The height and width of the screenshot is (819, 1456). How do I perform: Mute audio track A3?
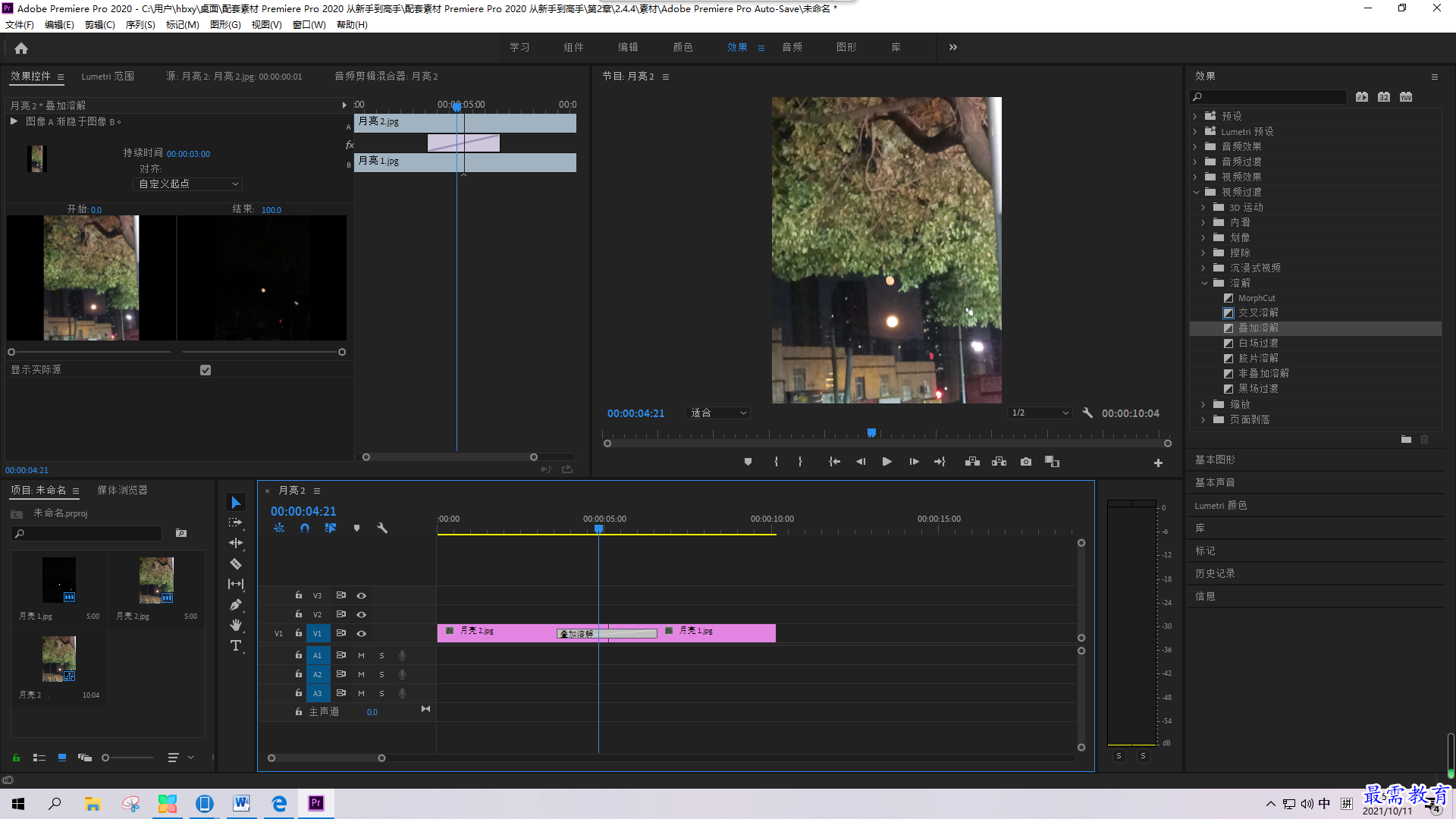click(361, 694)
